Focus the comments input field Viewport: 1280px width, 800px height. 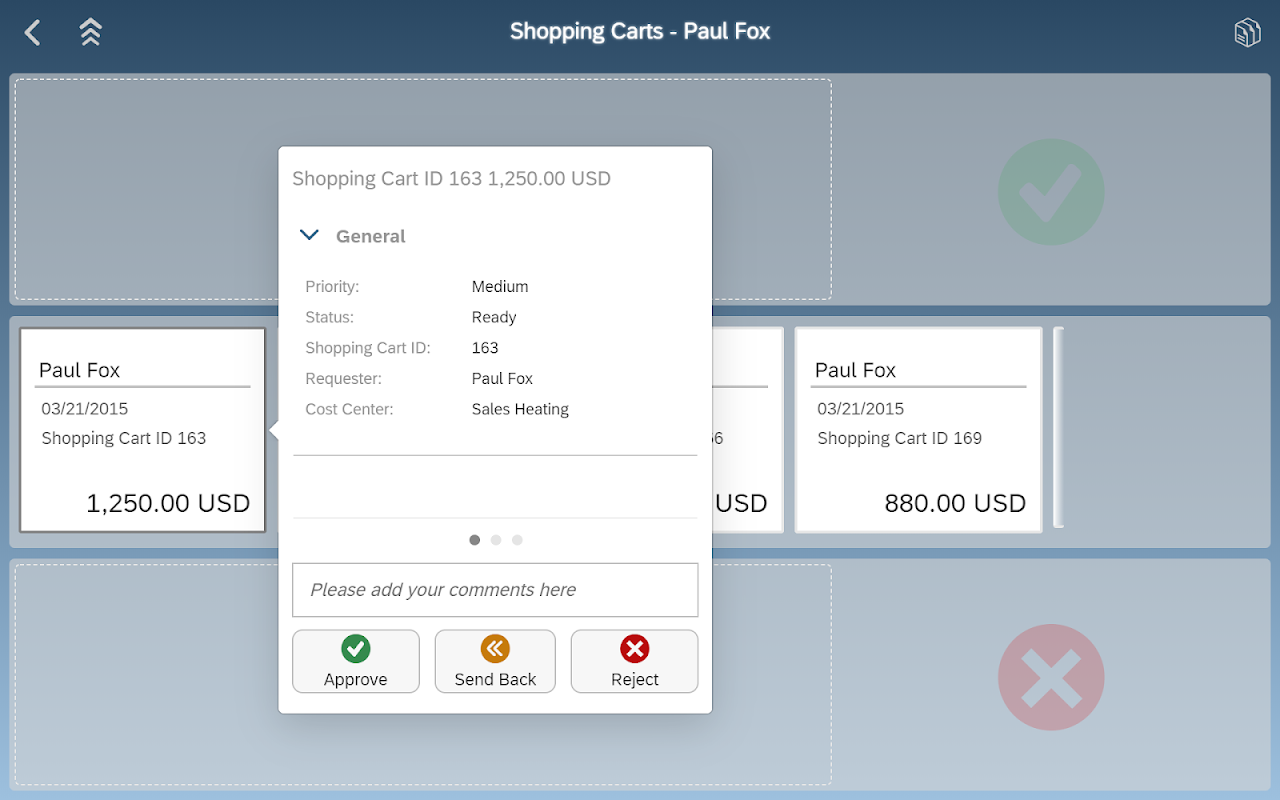495,590
